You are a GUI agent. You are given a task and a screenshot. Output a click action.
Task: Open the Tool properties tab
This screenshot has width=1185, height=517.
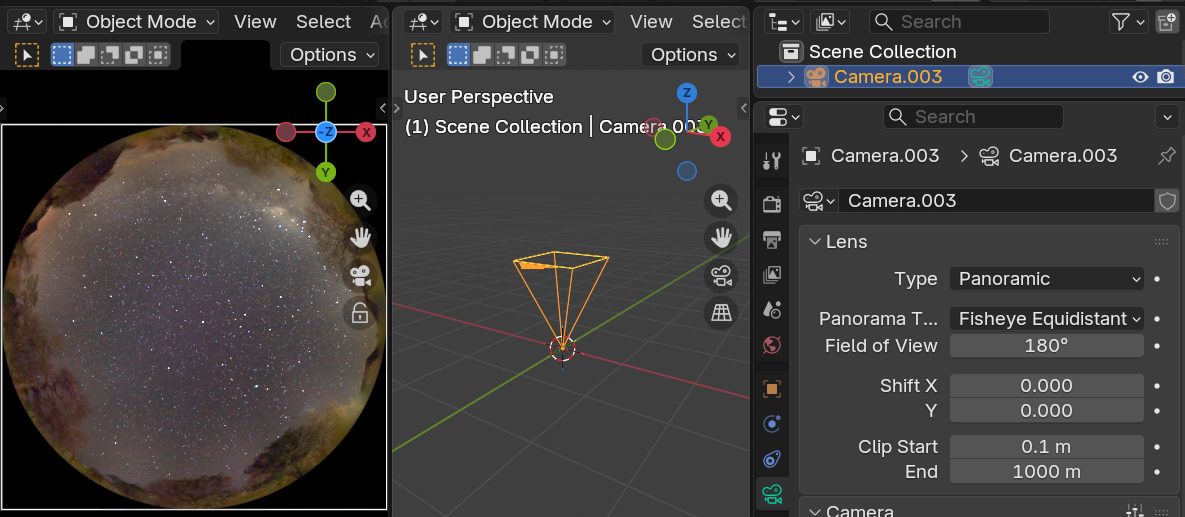pos(771,161)
